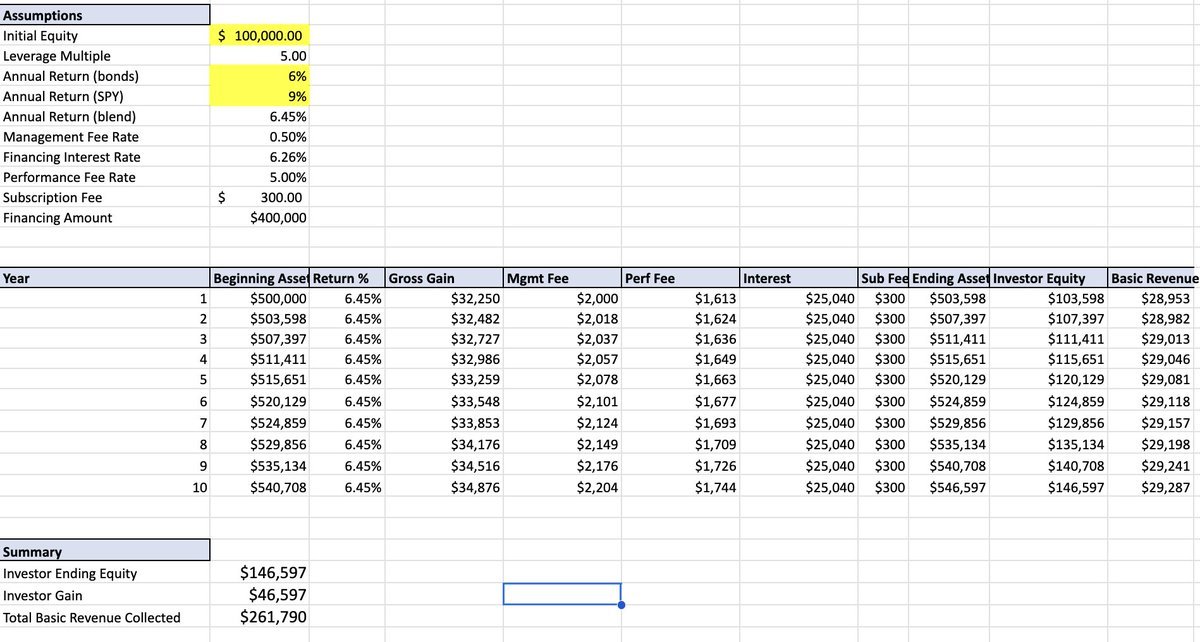This screenshot has height=642, width=1200.
Task: Click the Basic Revenue column header
Action: click(x=1153, y=279)
